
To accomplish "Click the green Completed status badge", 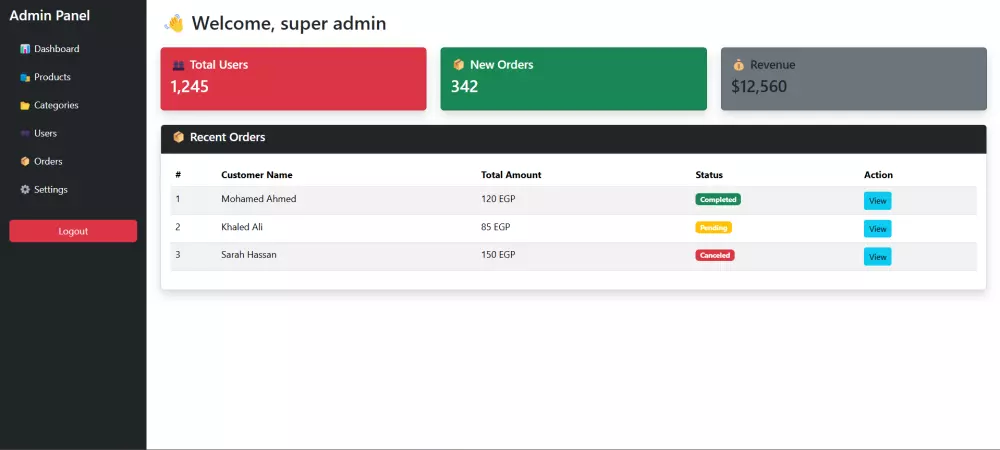I will (x=718, y=200).
